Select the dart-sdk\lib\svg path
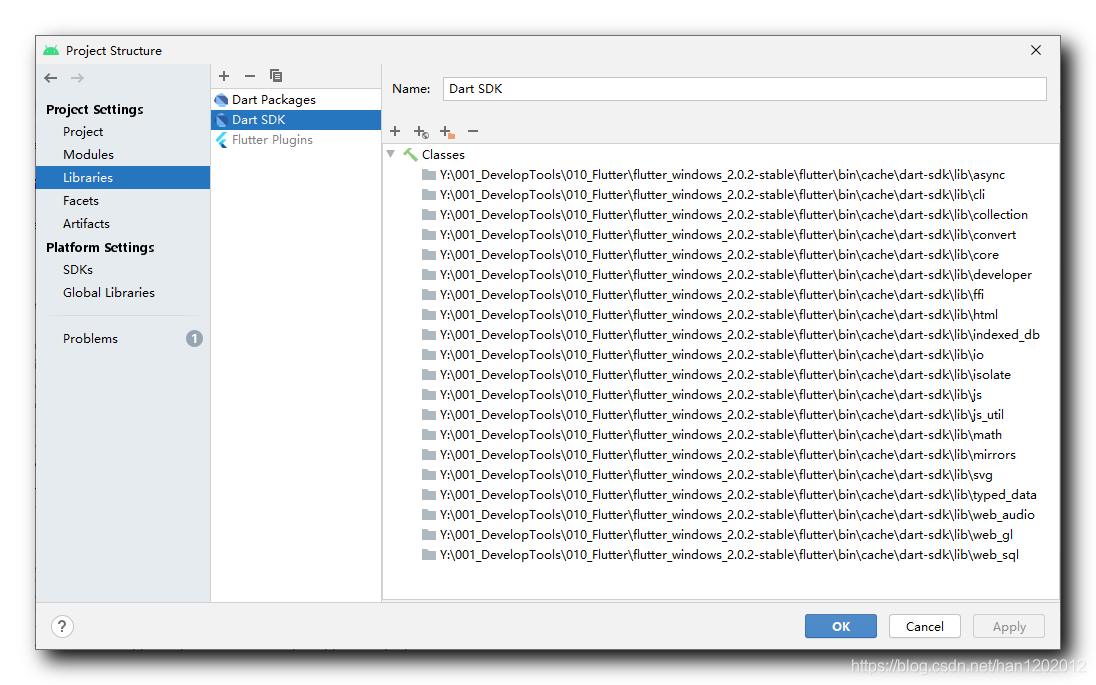The width and height of the screenshot is (1096, 685). tap(716, 475)
